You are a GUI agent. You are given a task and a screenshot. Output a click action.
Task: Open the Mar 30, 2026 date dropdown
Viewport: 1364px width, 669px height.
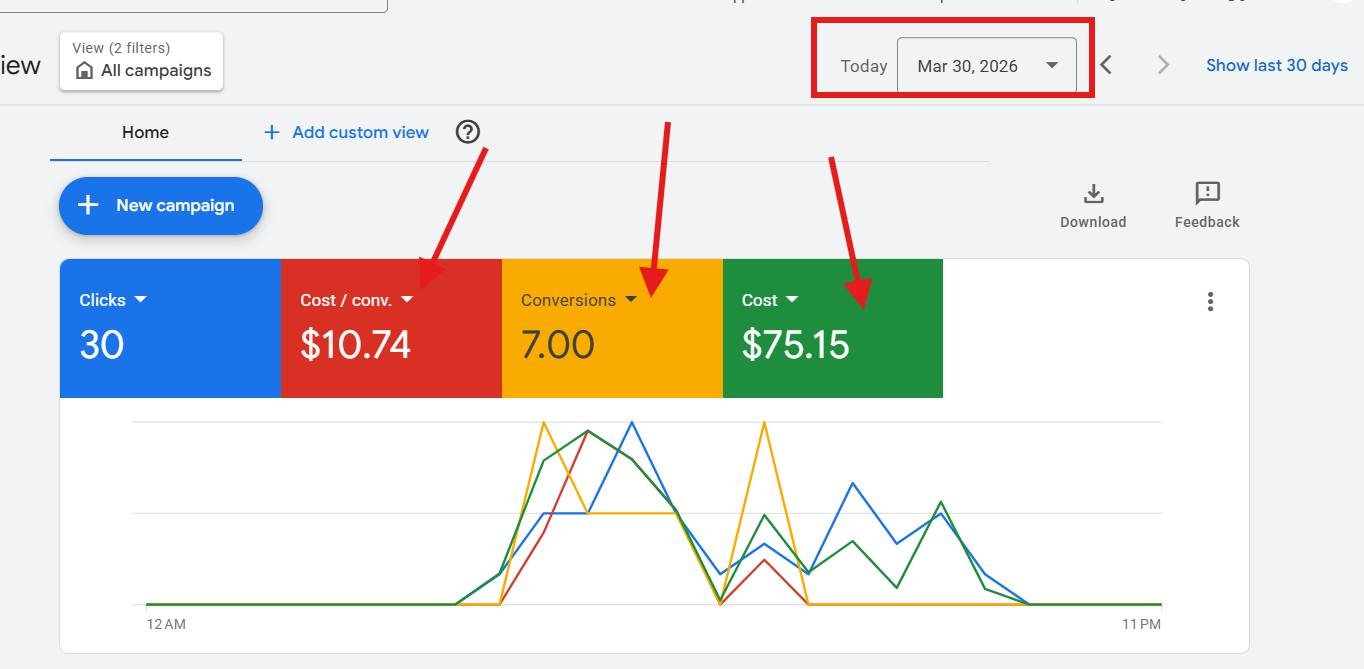(x=987, y=65)
